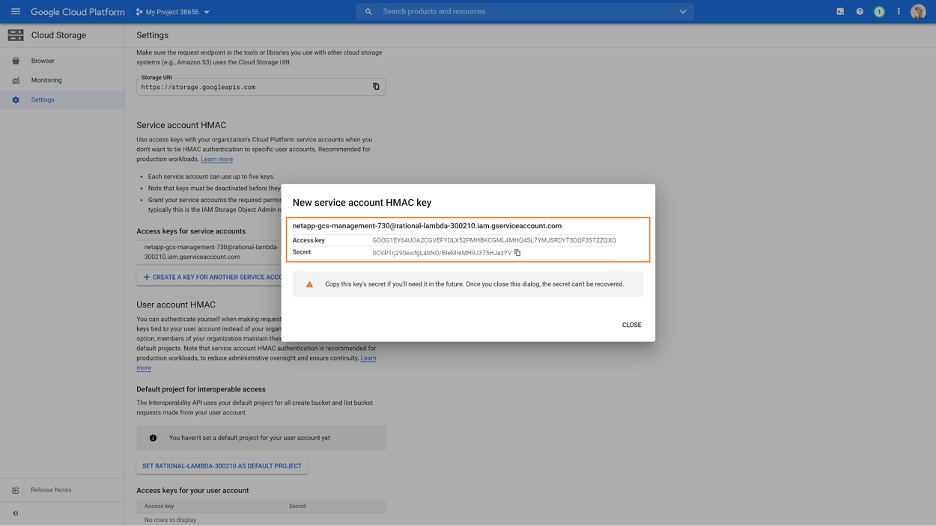Select Settings in the sidebar
Screen dimensions: 936x526
tap(42, 100)
